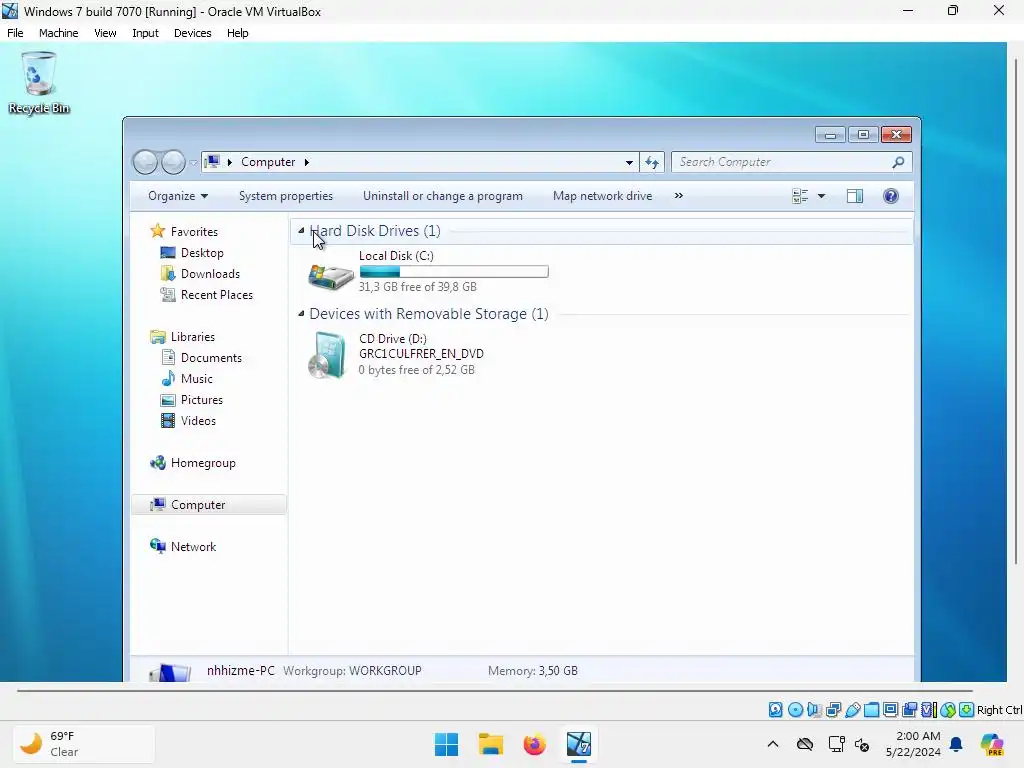Open the weather widget showing 69°F
1024x768 pixels.
coord(84,744)
